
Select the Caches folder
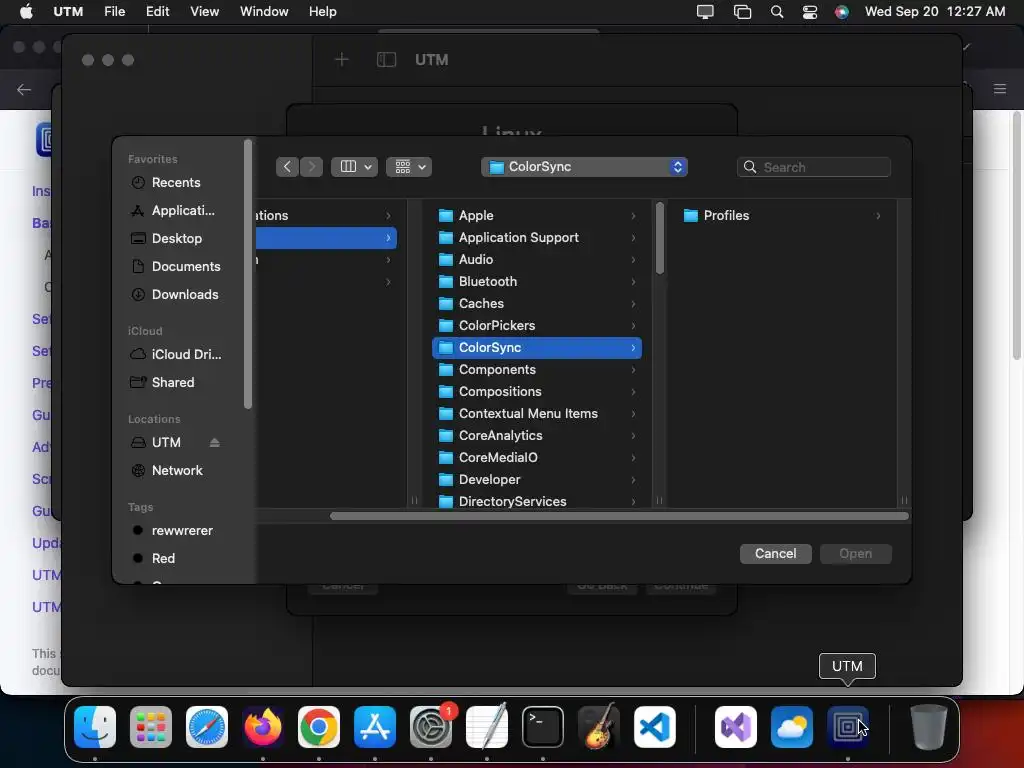click(537, 304)
